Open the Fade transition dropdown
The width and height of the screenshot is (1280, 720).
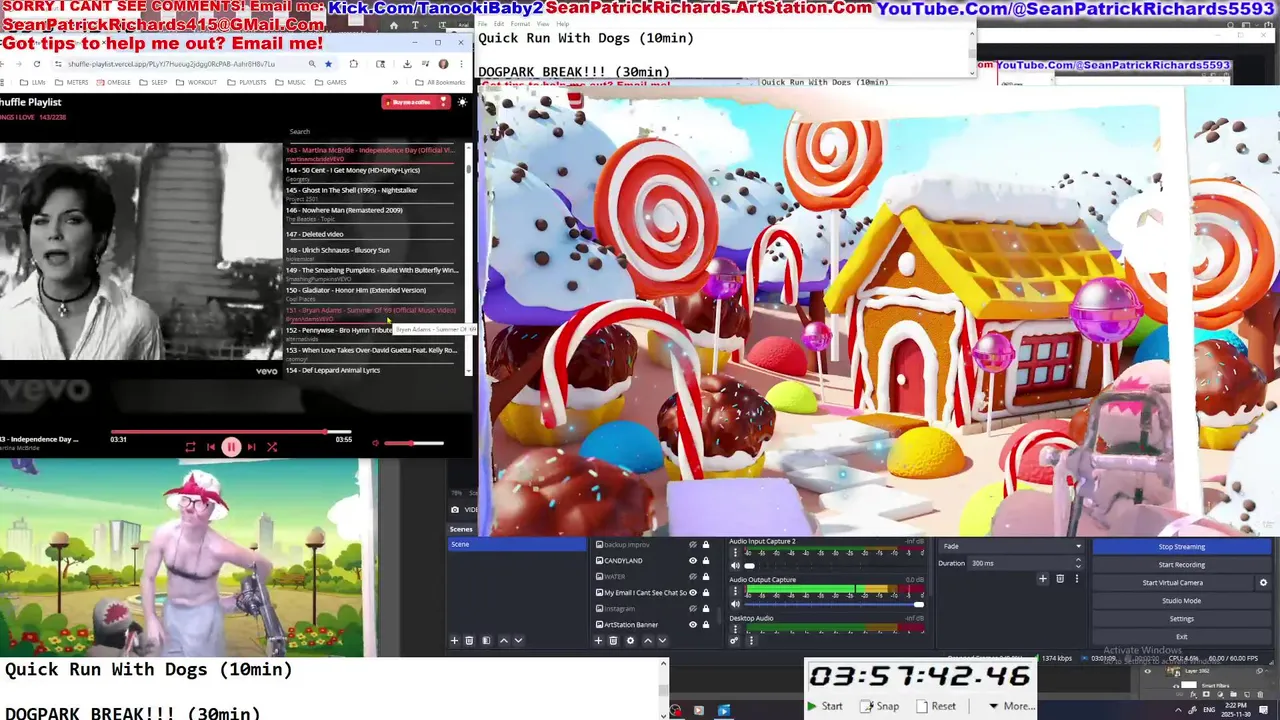point(1012,546)
